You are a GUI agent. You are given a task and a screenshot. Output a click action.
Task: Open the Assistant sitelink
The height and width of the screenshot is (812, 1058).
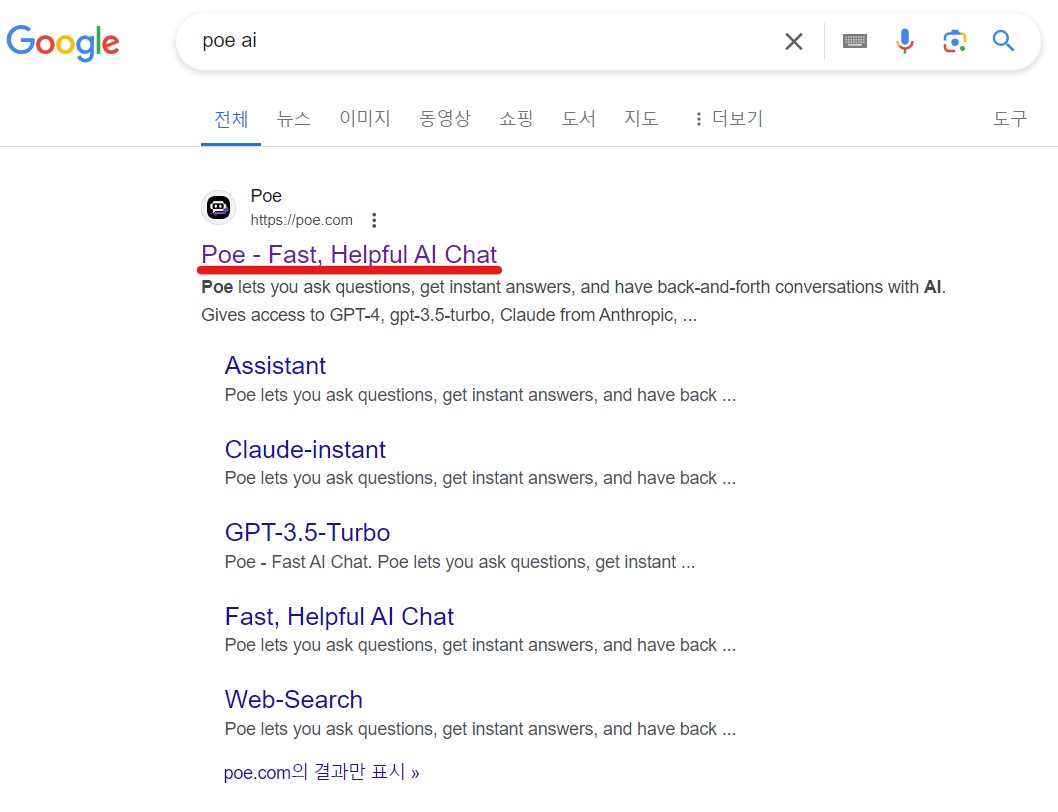click(275, 365)
